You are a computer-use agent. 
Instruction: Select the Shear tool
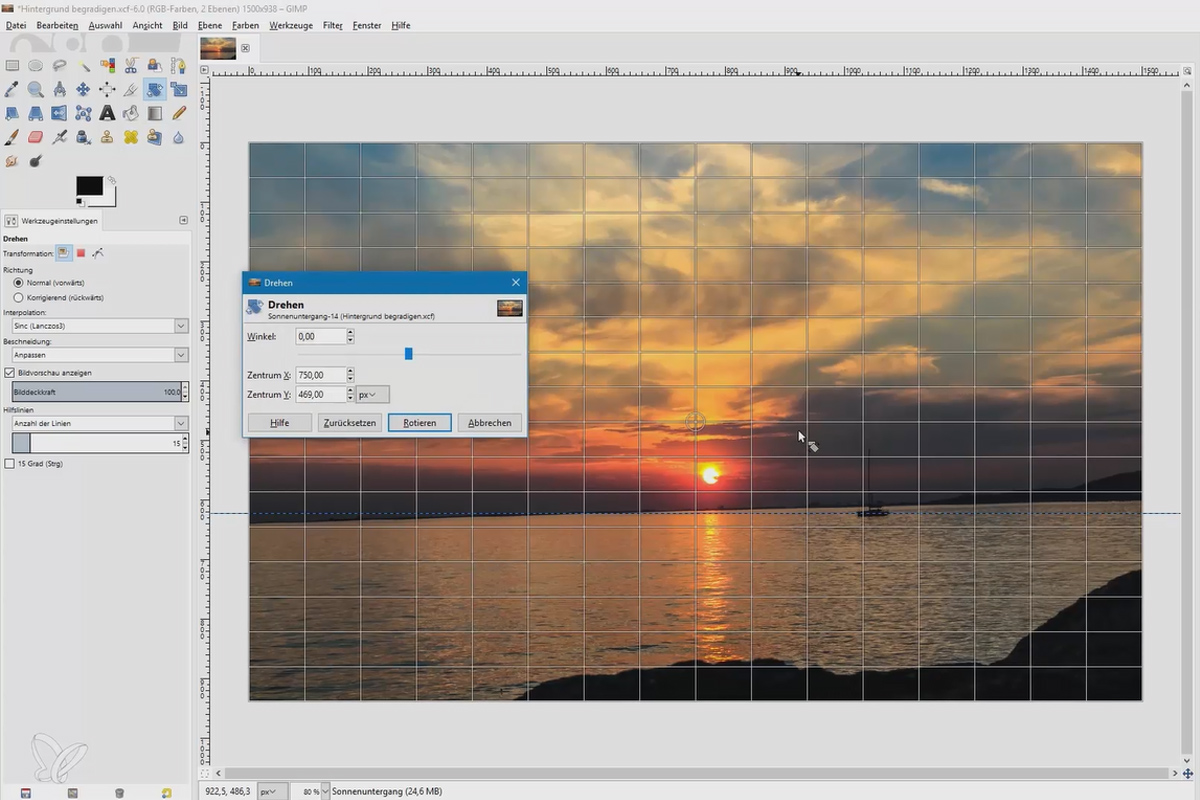click(12, 113)
